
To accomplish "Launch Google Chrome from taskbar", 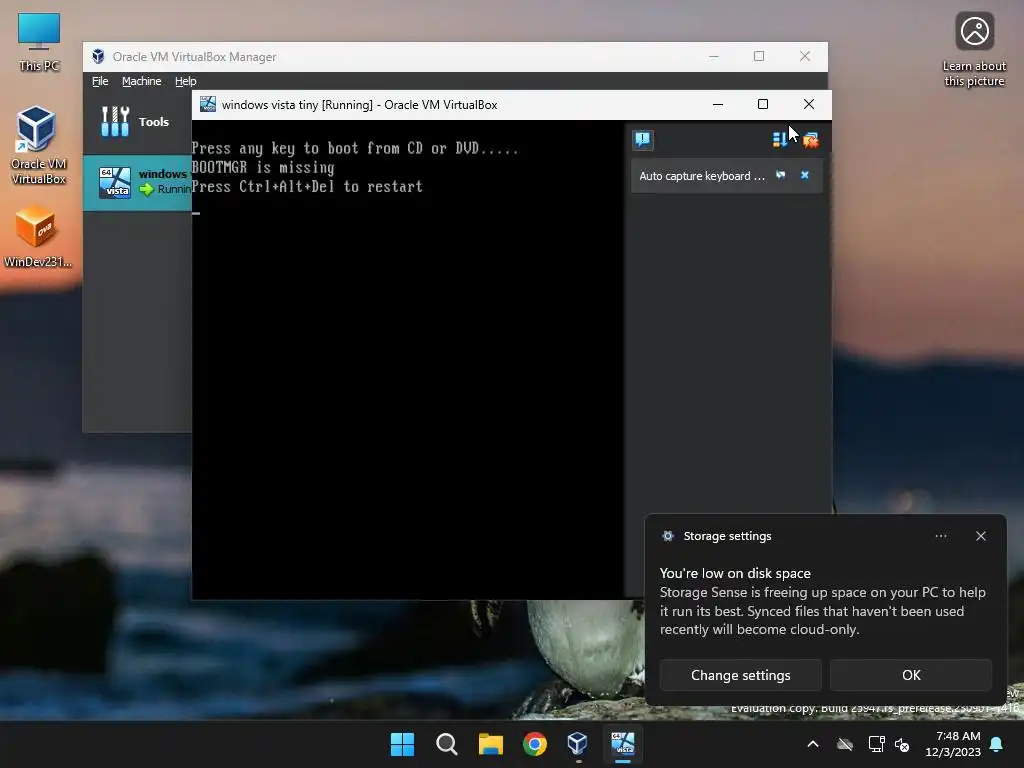I will tap(535, 744).
